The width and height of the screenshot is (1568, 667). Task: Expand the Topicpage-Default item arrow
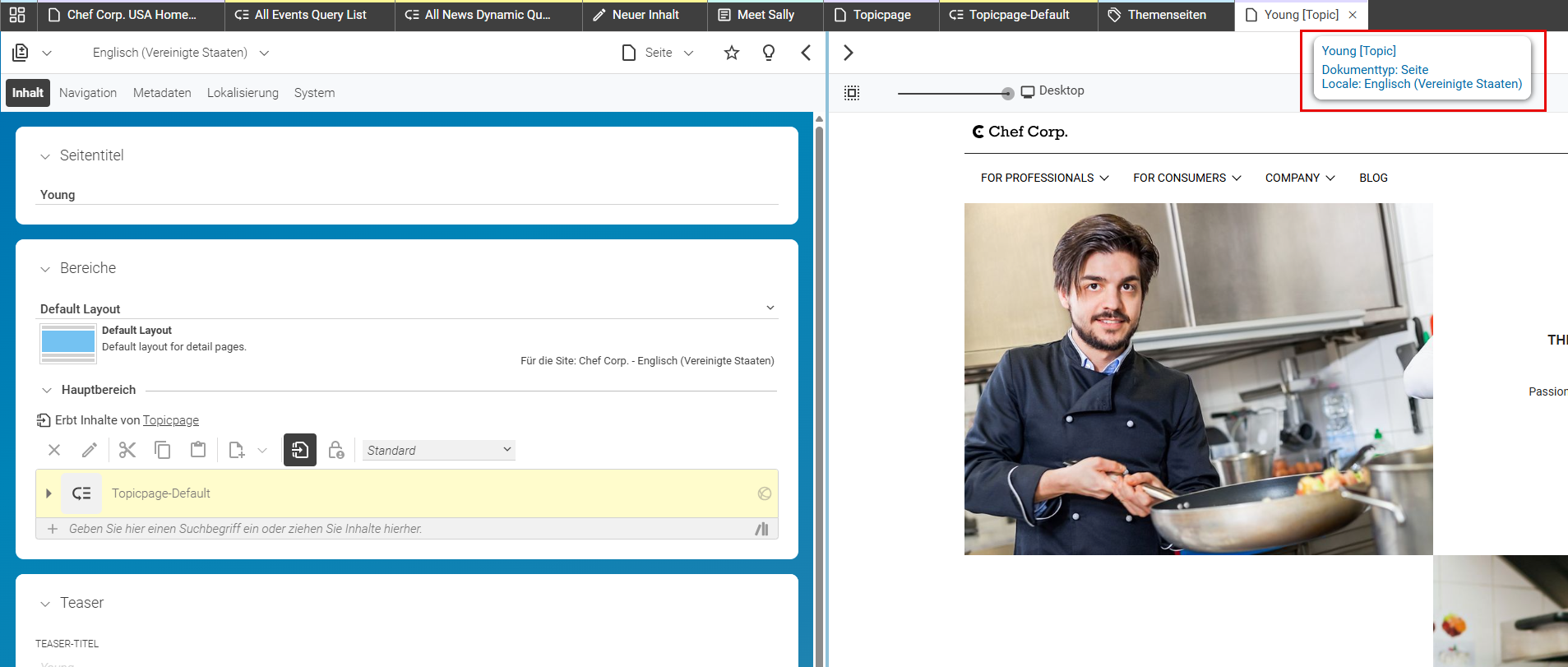49,493
